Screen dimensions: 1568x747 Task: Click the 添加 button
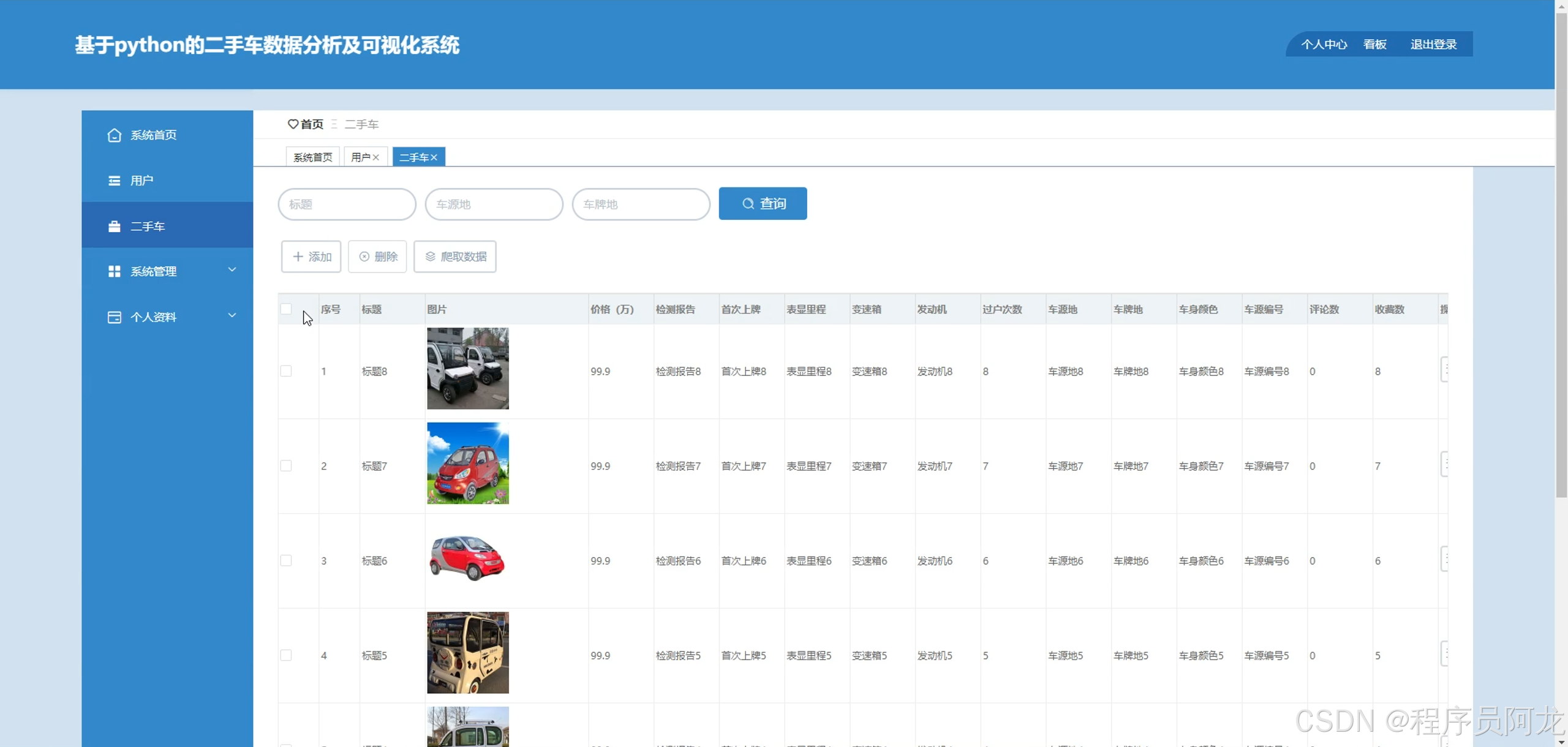pos(311,257)
